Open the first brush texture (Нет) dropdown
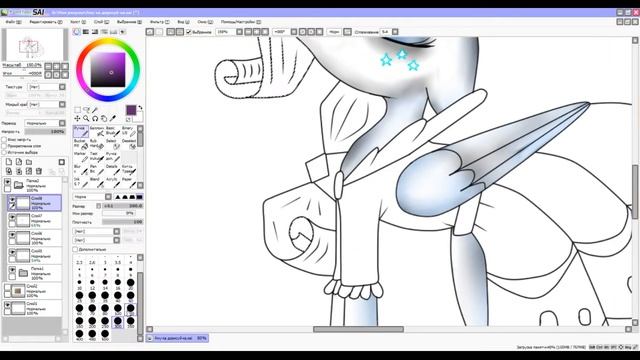Viewport: 640px width, 360px height. [97, 231]
